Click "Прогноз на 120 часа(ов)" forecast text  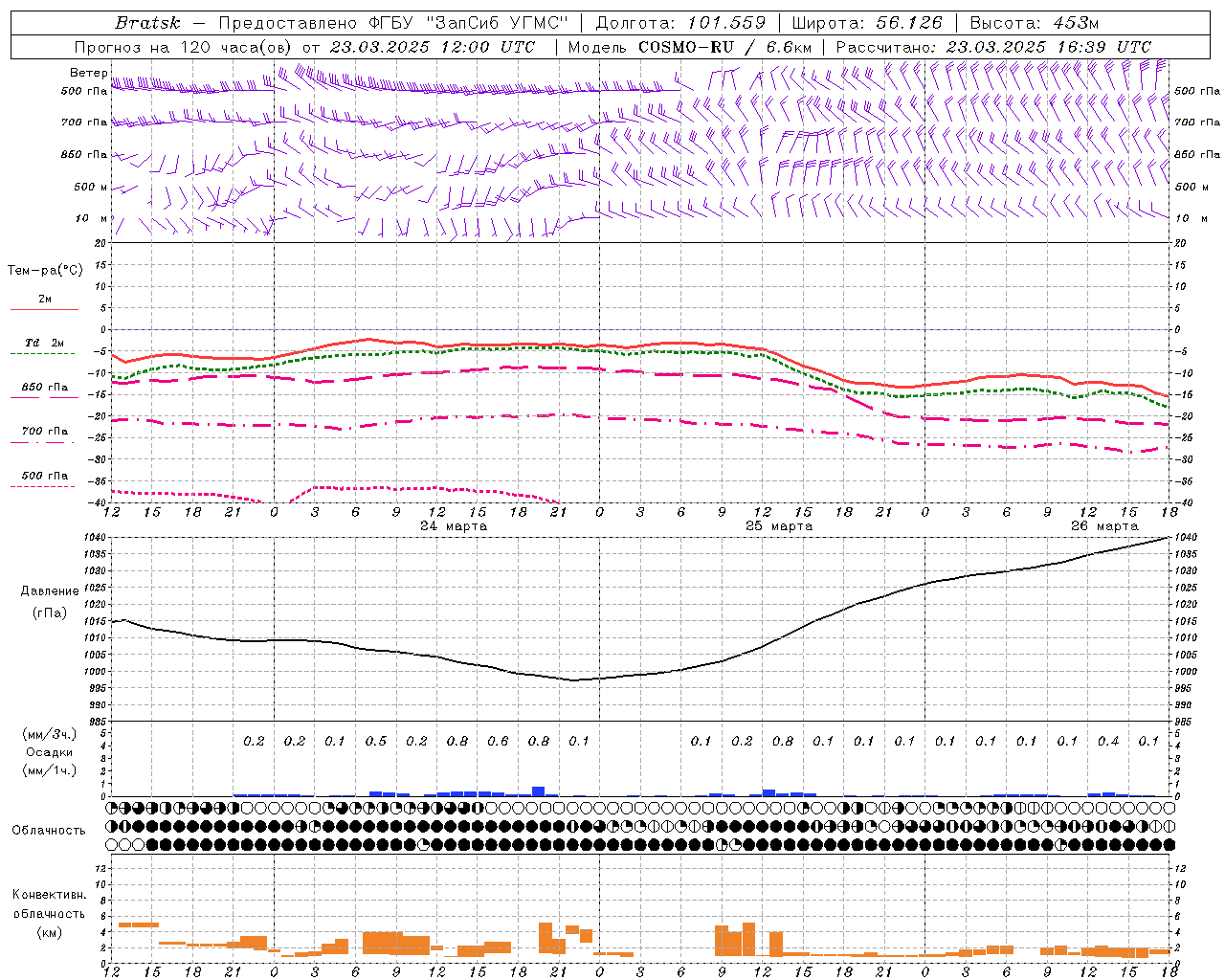tap(183, 47)
